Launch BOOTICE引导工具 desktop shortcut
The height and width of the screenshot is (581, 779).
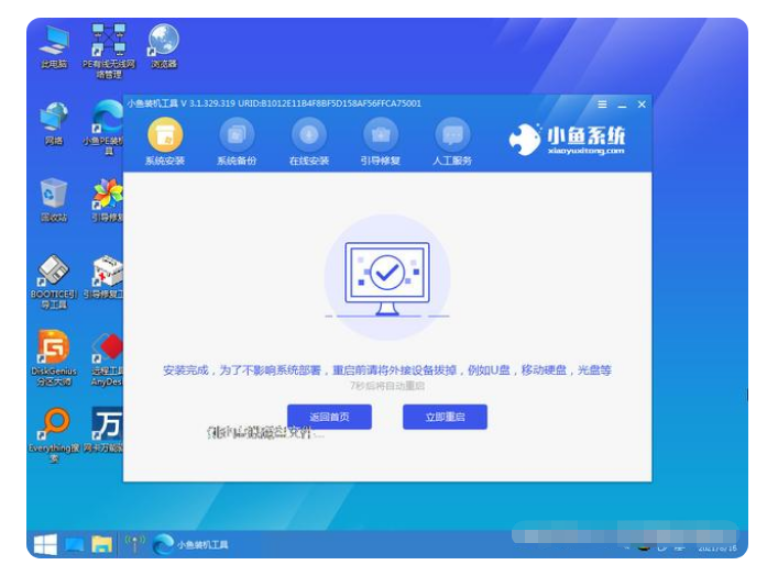54,276
